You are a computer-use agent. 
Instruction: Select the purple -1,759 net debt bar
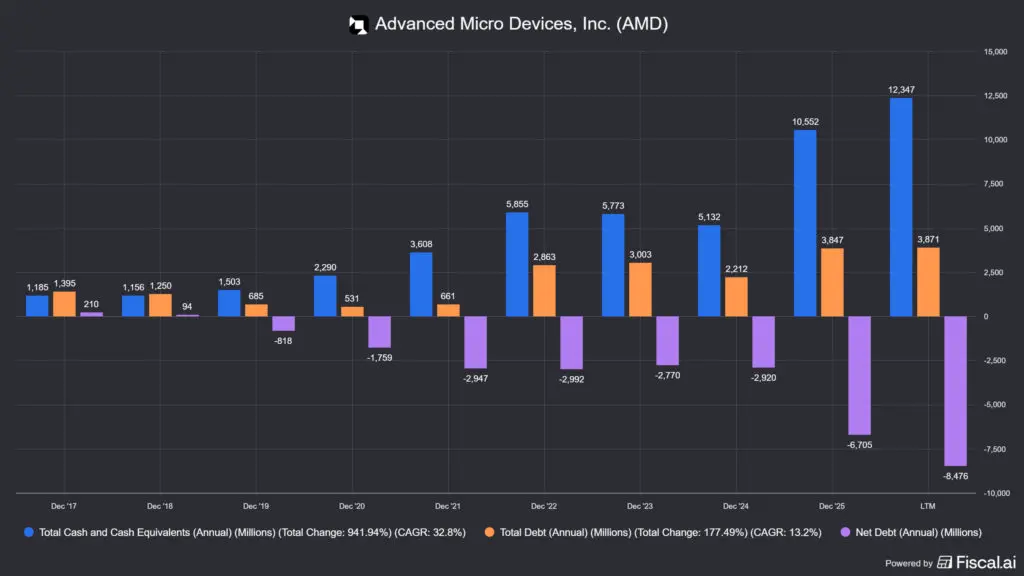coord(379,332)
